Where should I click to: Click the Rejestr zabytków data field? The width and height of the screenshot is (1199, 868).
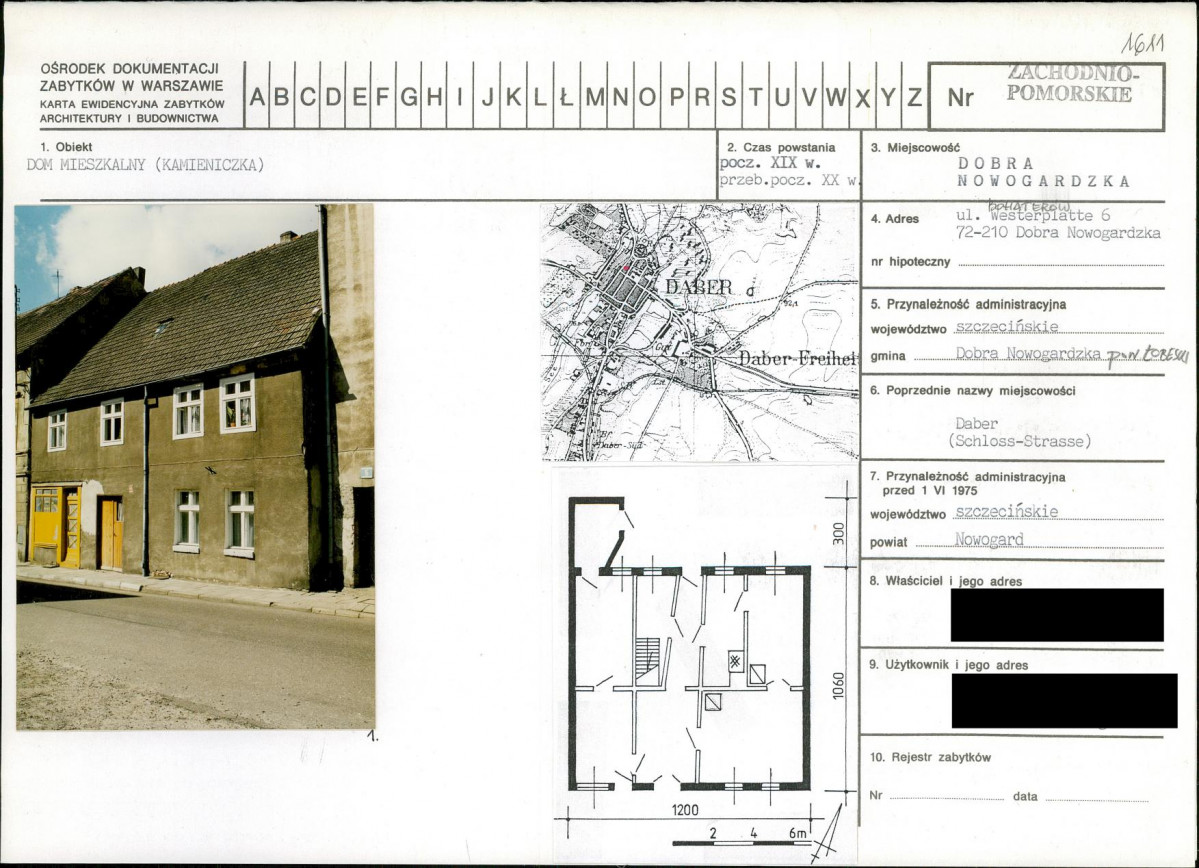click(1097, 798)
